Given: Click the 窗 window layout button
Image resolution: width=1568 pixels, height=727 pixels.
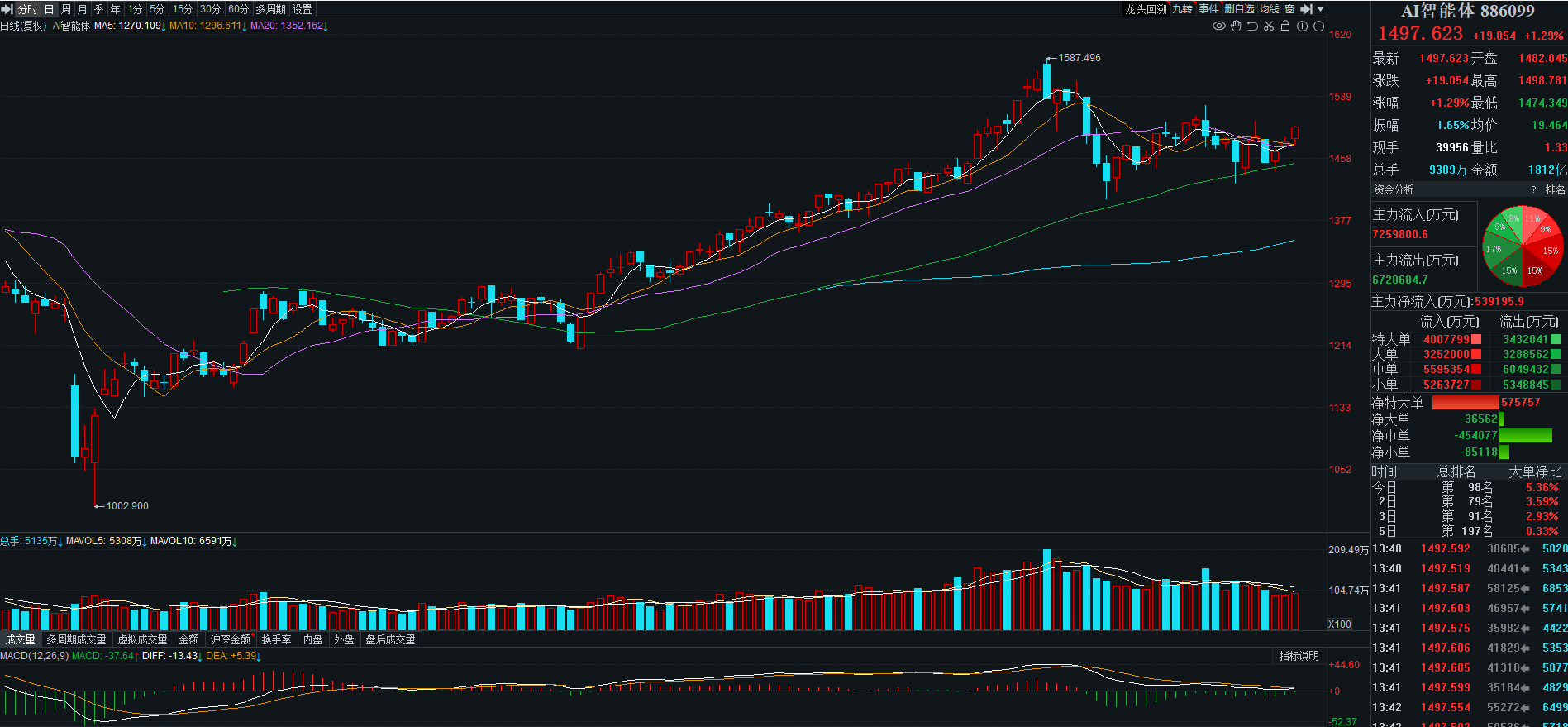Looking at the screenshot, I should tap(1289, 9).
